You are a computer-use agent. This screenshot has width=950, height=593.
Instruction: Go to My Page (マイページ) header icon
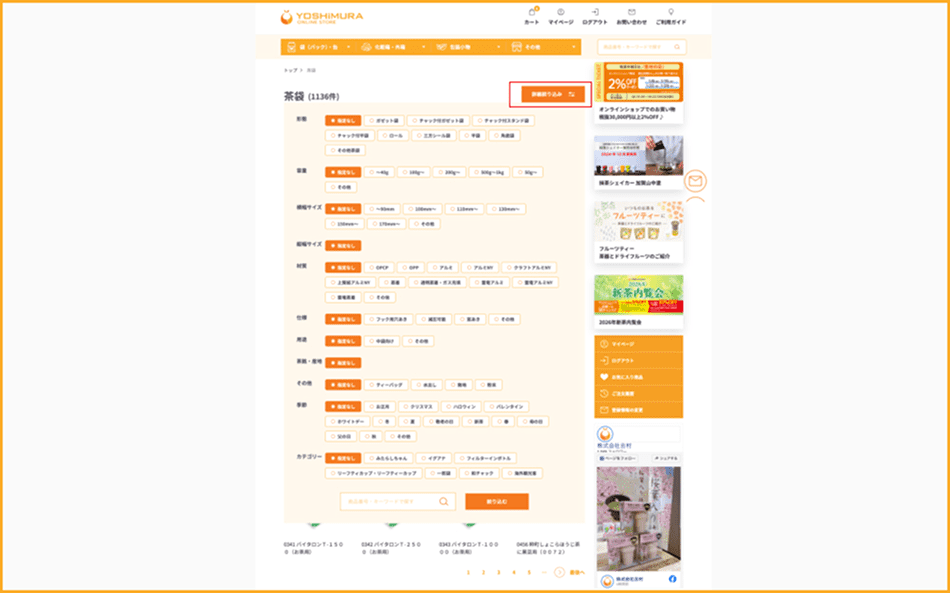(x=561, y=16)
